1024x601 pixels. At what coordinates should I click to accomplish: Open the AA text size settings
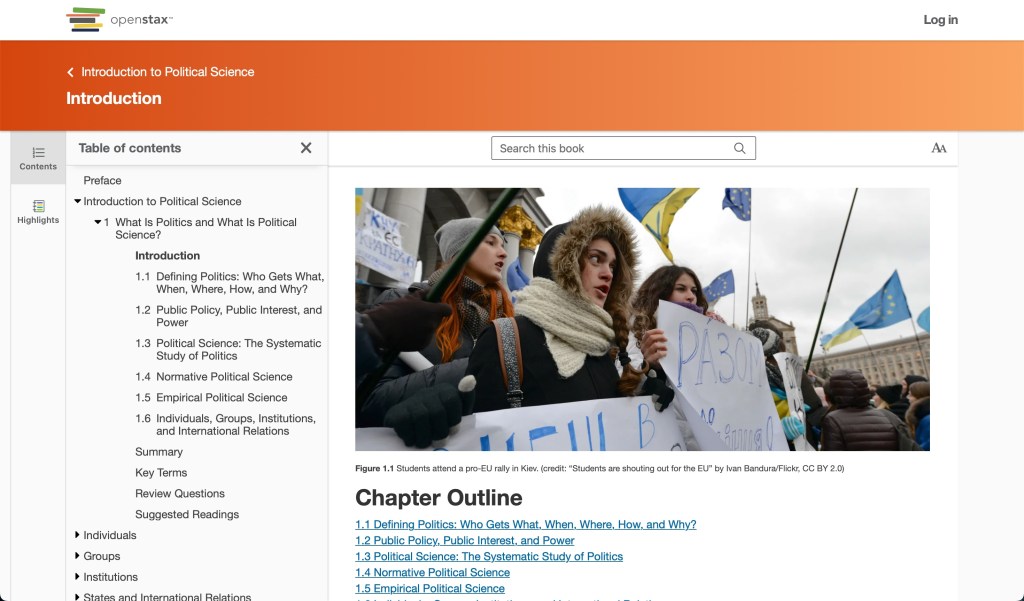938,147
